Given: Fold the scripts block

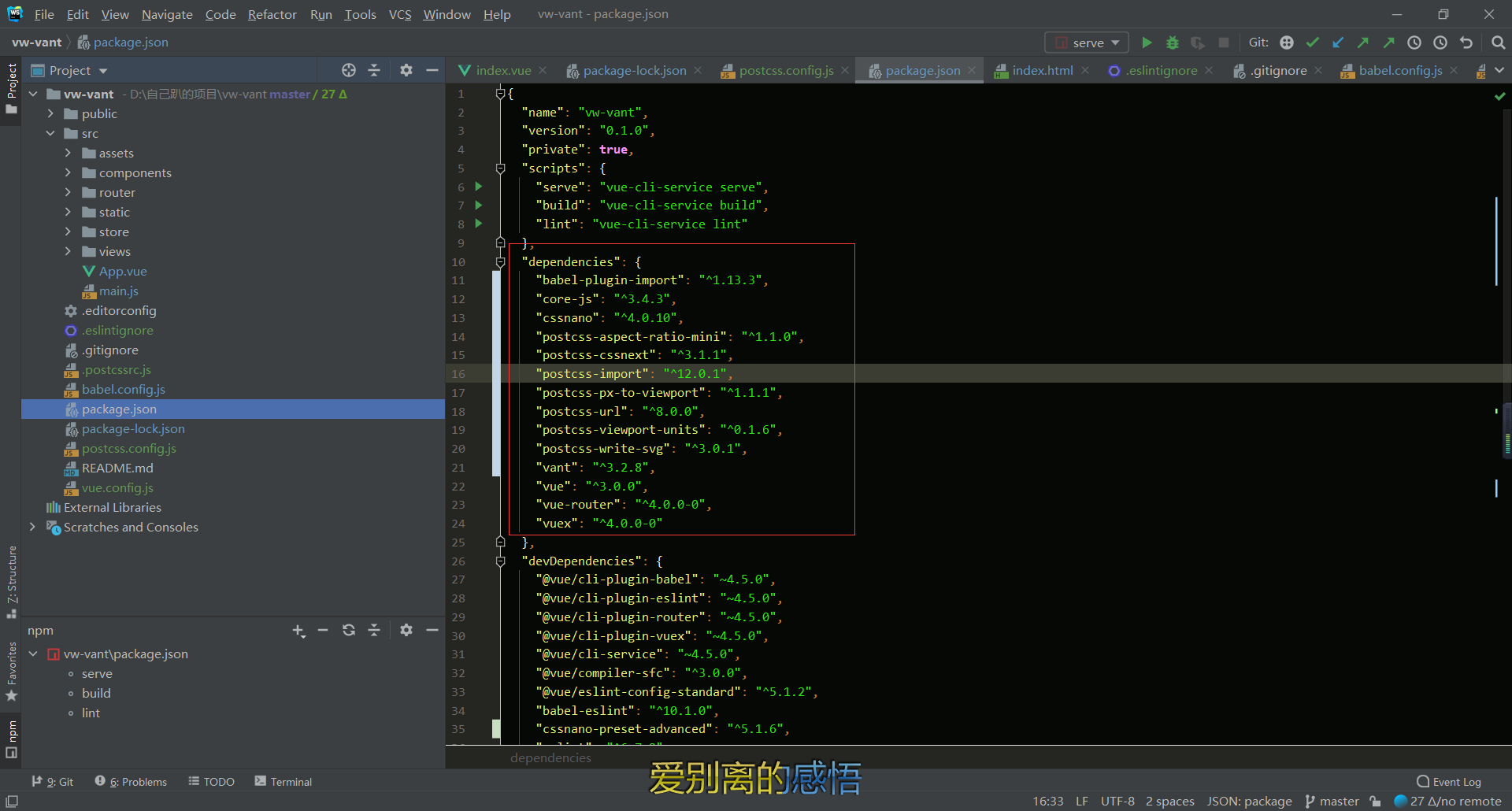Looking at the screenshot, I should 500,168.
